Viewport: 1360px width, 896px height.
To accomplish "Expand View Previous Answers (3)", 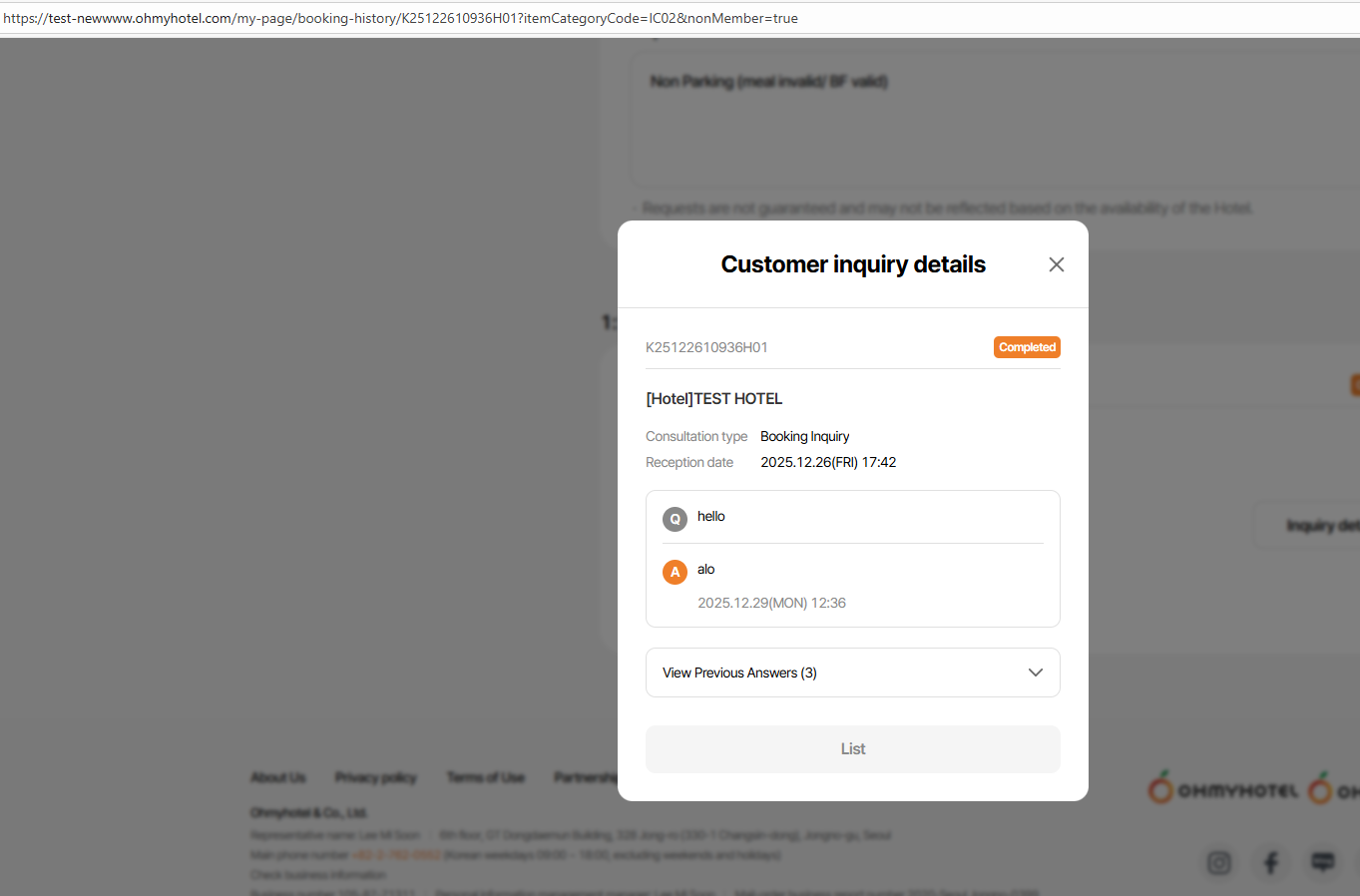I will 853,672.
